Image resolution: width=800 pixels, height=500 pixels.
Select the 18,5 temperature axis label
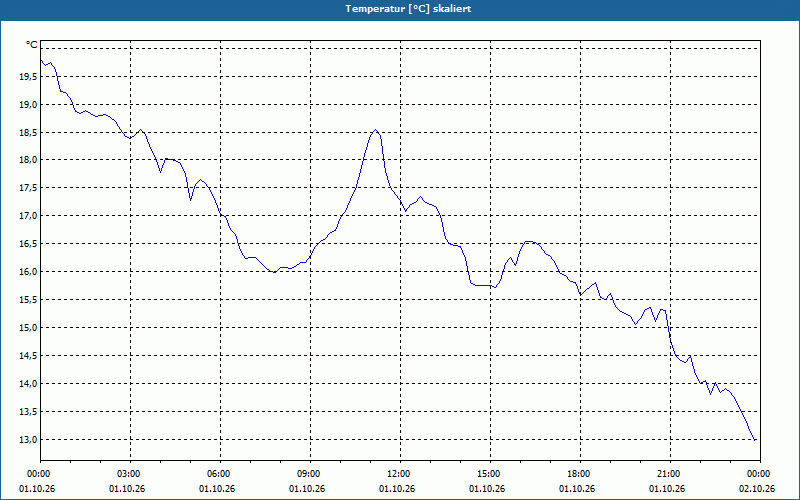[x=28, y=133]
